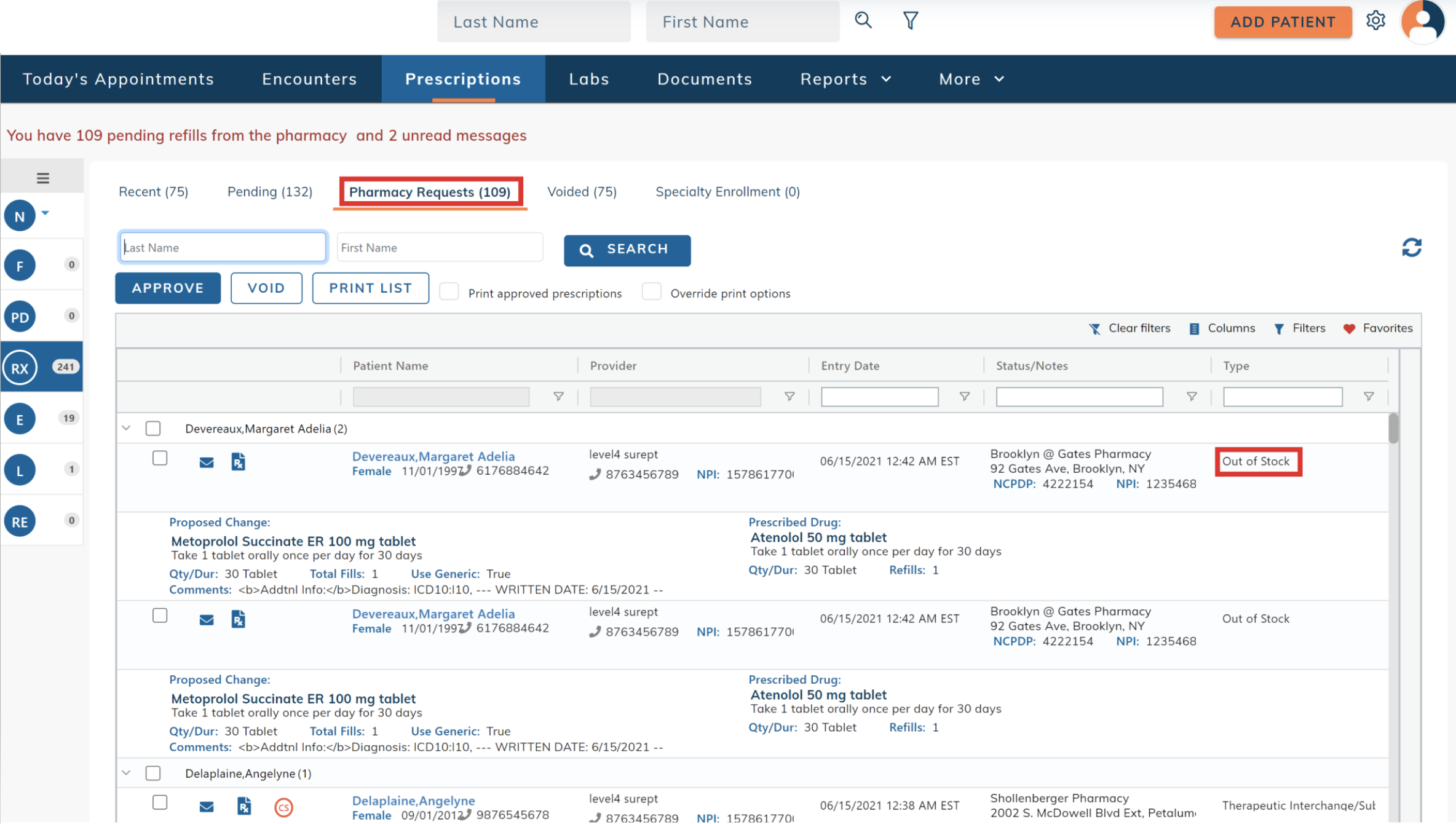1456x824 pixels.
Task: Enable Print approved prescriptions checkbox
Action: coord(449,291)
